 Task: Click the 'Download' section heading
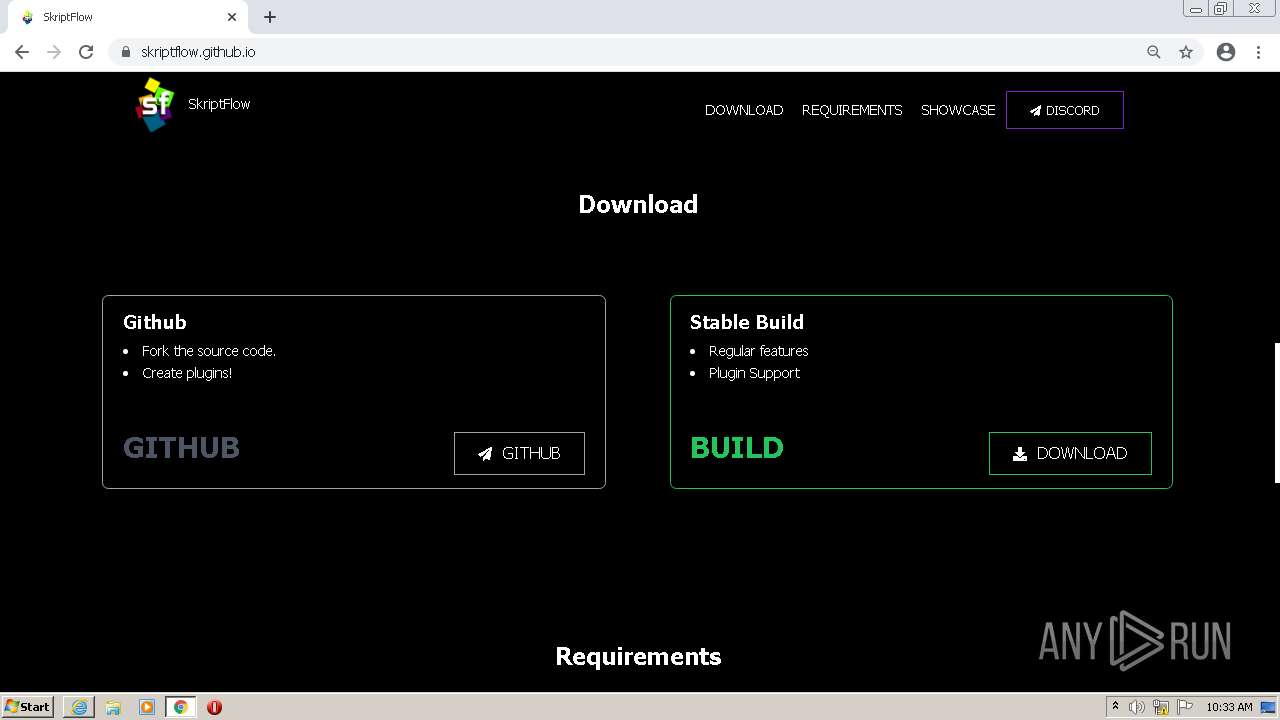pos(638,204)
